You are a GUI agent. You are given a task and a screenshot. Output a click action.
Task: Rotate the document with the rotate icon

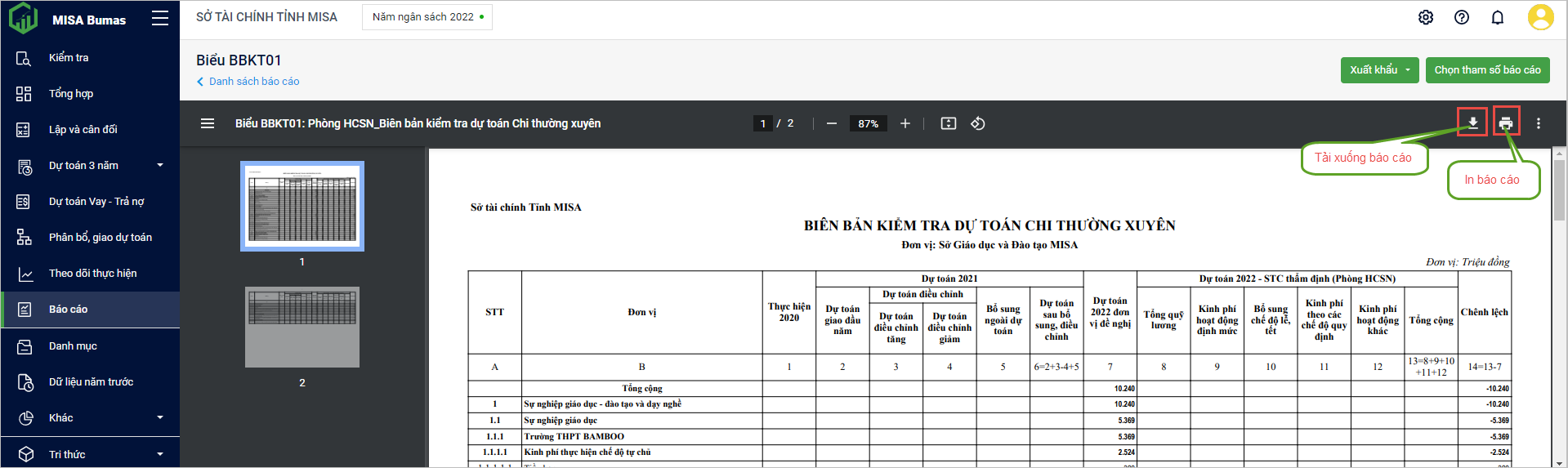tap(977, 123)
